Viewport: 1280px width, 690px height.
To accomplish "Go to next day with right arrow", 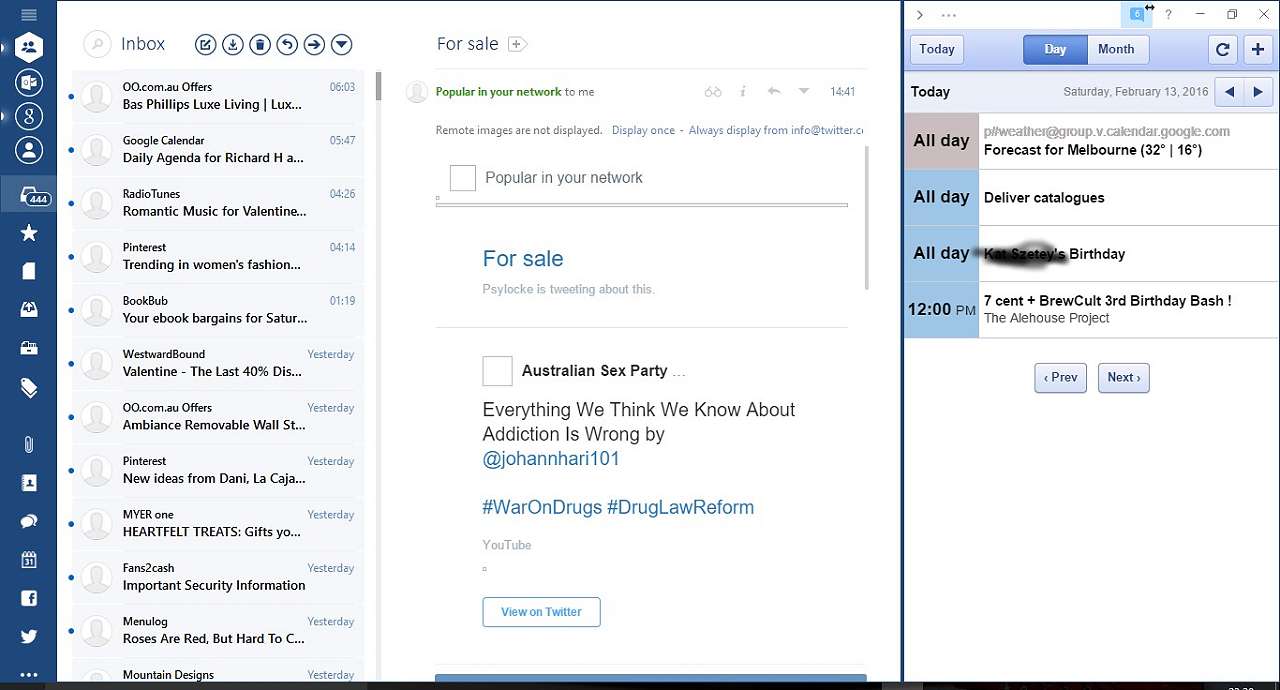I will pyautogui.click(x=1258, y=92).
